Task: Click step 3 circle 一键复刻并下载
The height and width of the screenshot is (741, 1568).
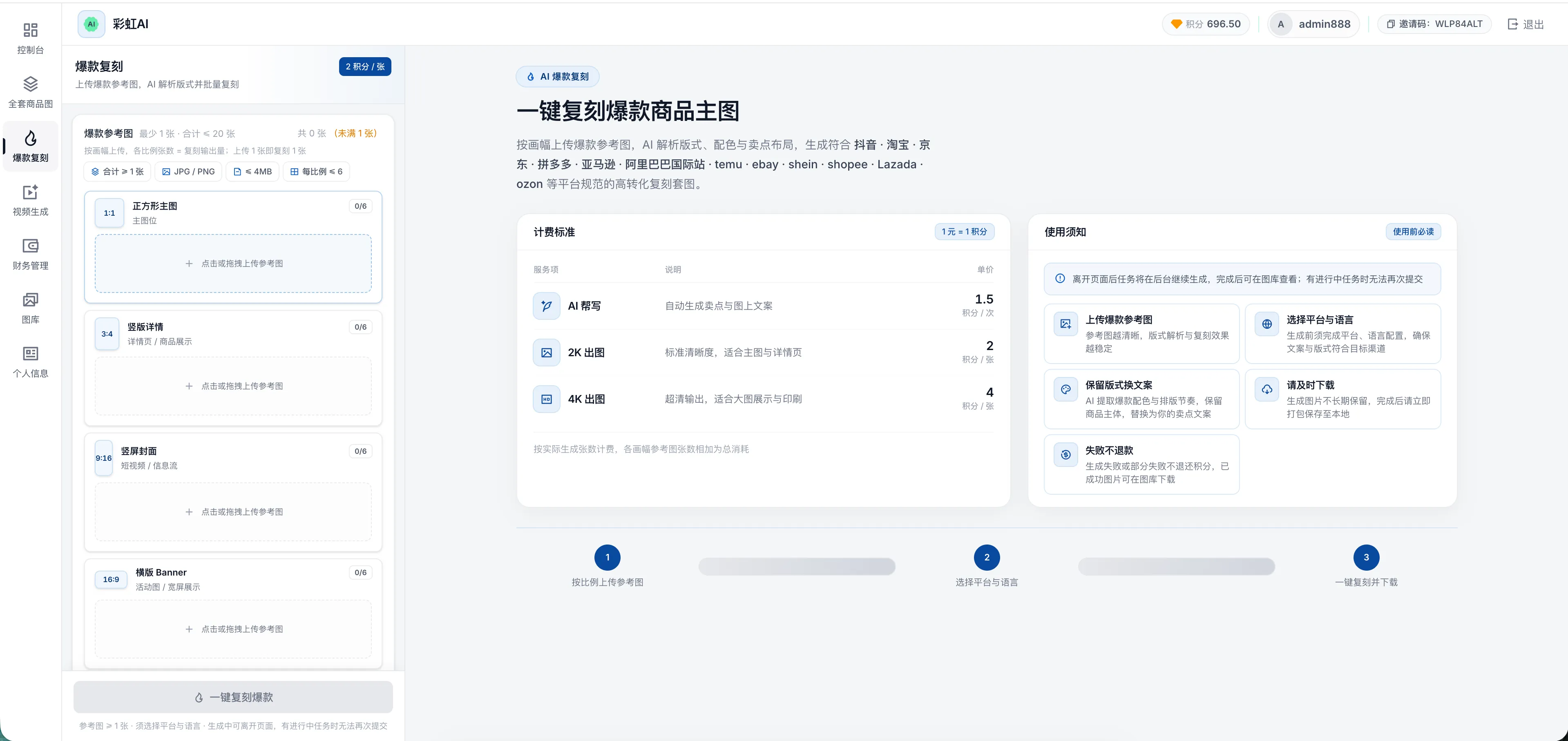Action: point(1366,557)
